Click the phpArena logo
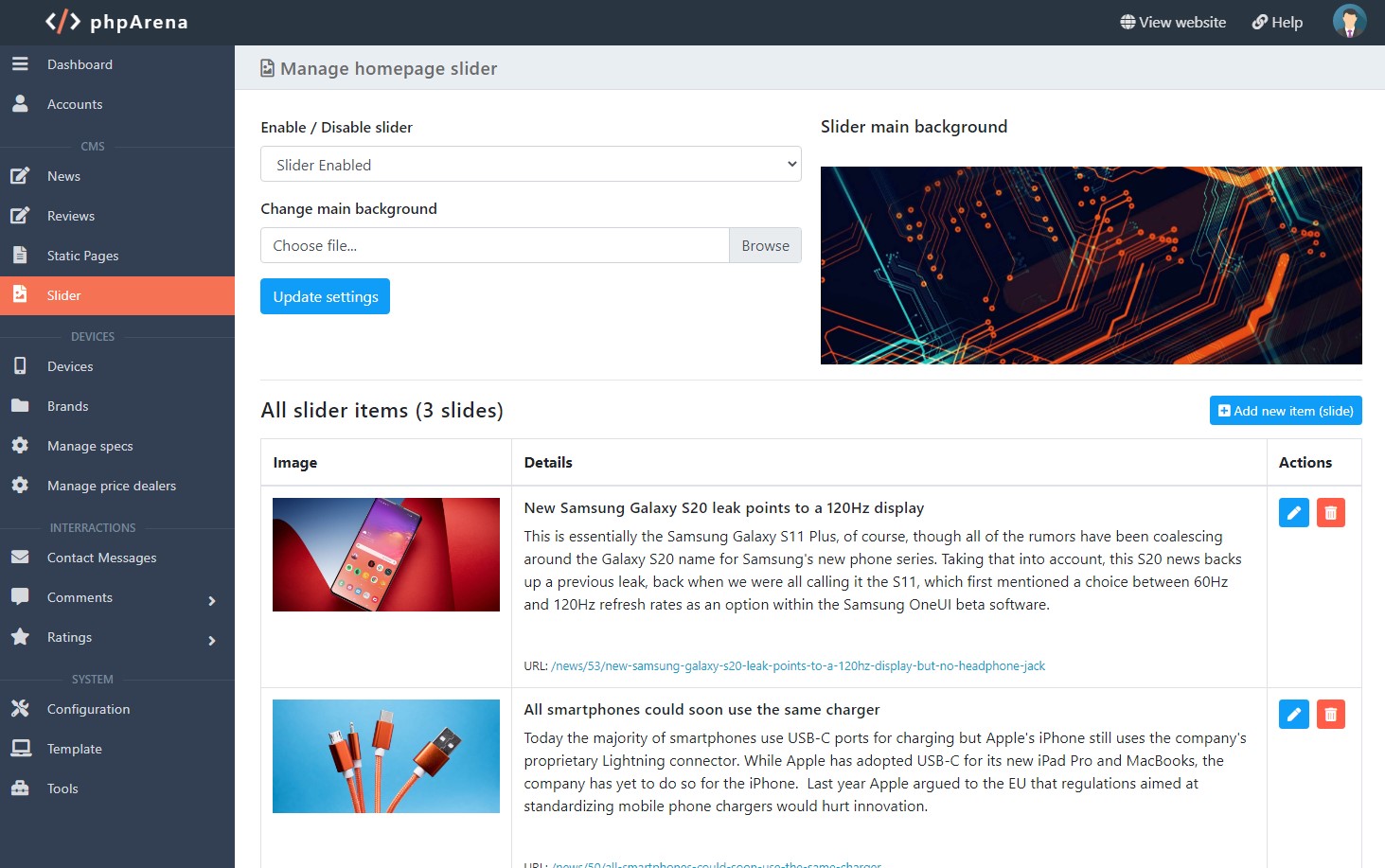 coord(116,22)
